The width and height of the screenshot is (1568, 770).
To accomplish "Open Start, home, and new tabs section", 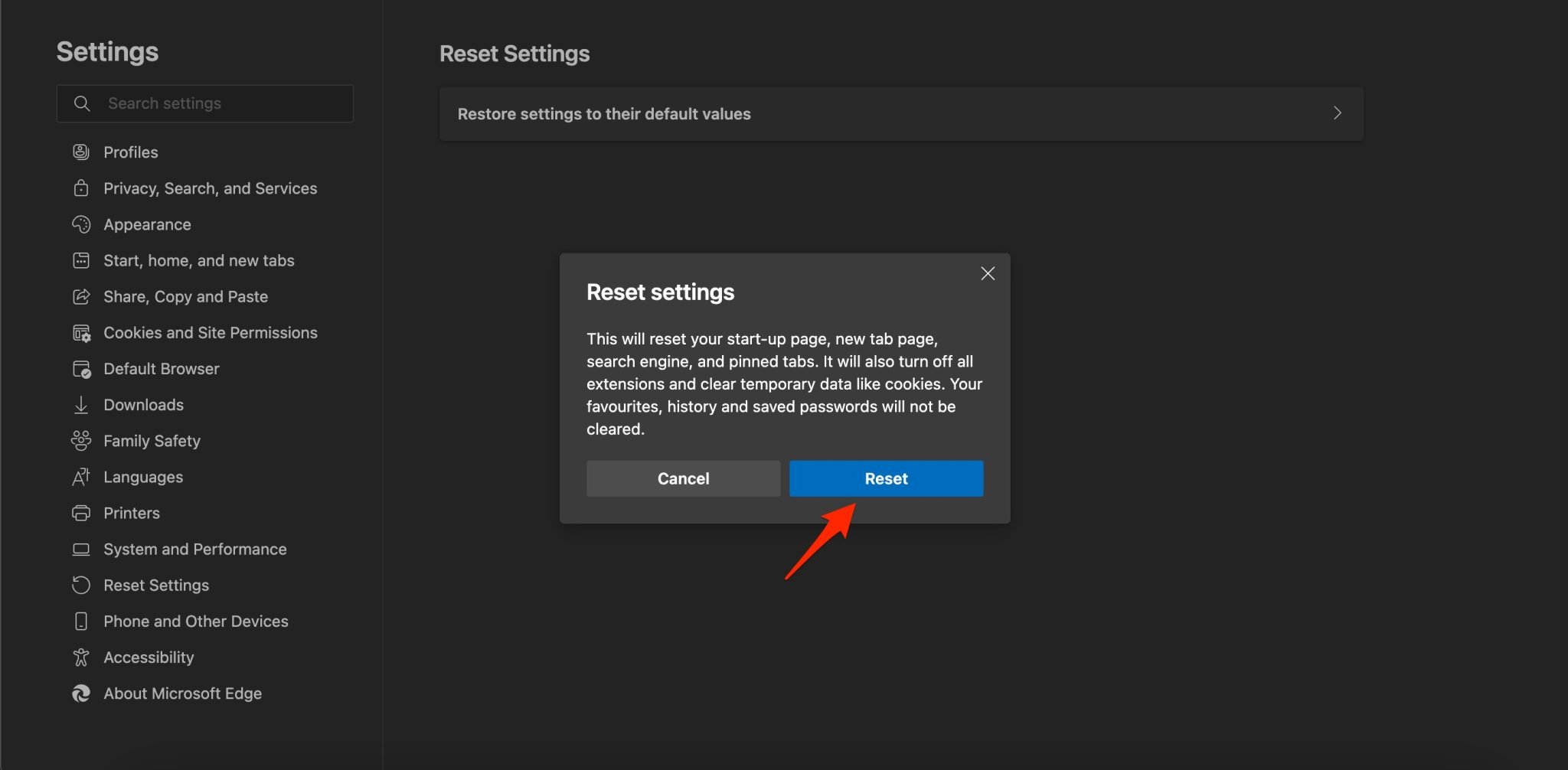I will pos(198,260).
